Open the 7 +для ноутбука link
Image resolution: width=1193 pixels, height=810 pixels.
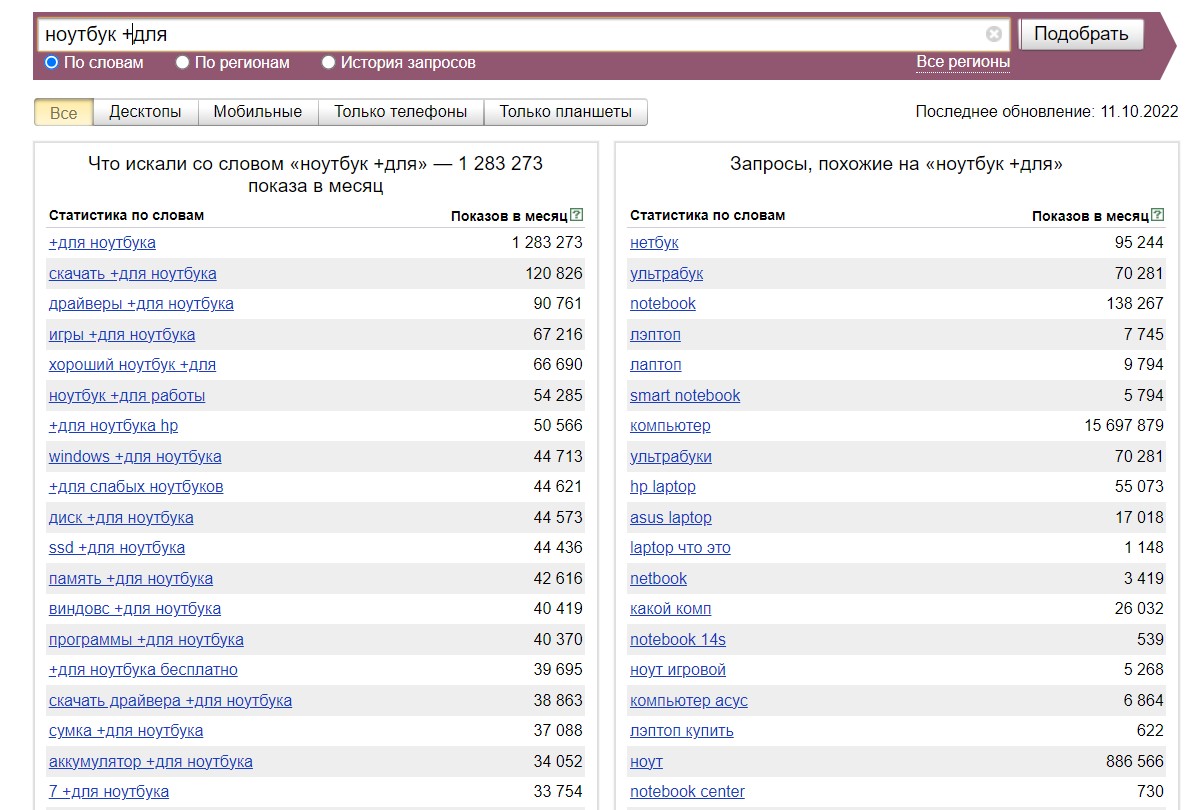(x=109, y=792)
